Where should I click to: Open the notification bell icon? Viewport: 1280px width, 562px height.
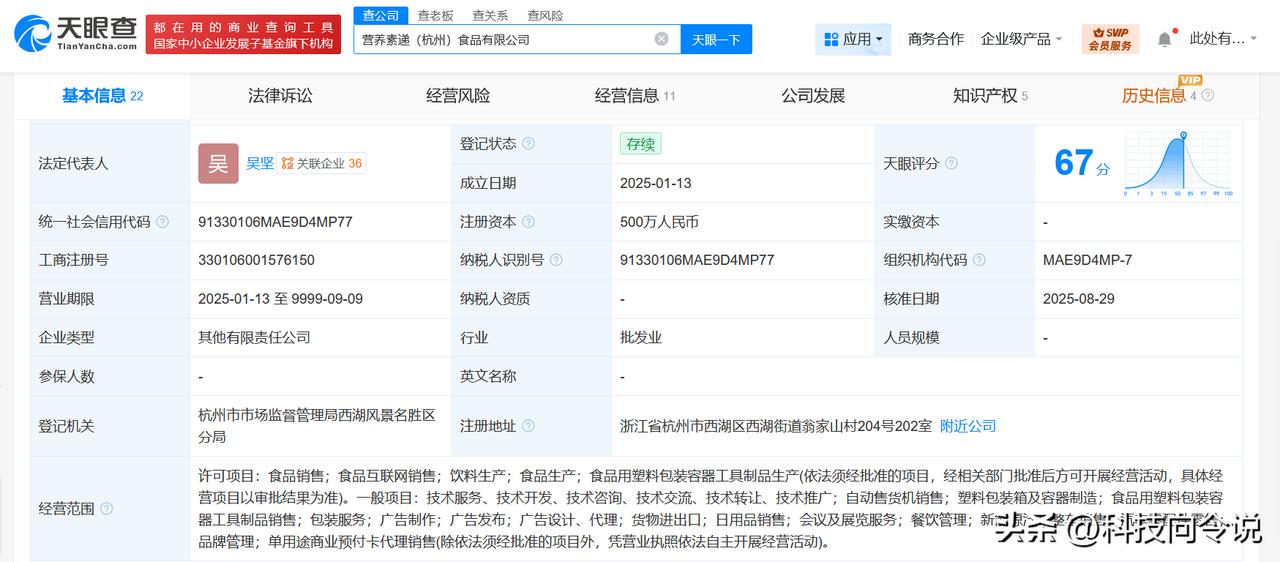1164,39
